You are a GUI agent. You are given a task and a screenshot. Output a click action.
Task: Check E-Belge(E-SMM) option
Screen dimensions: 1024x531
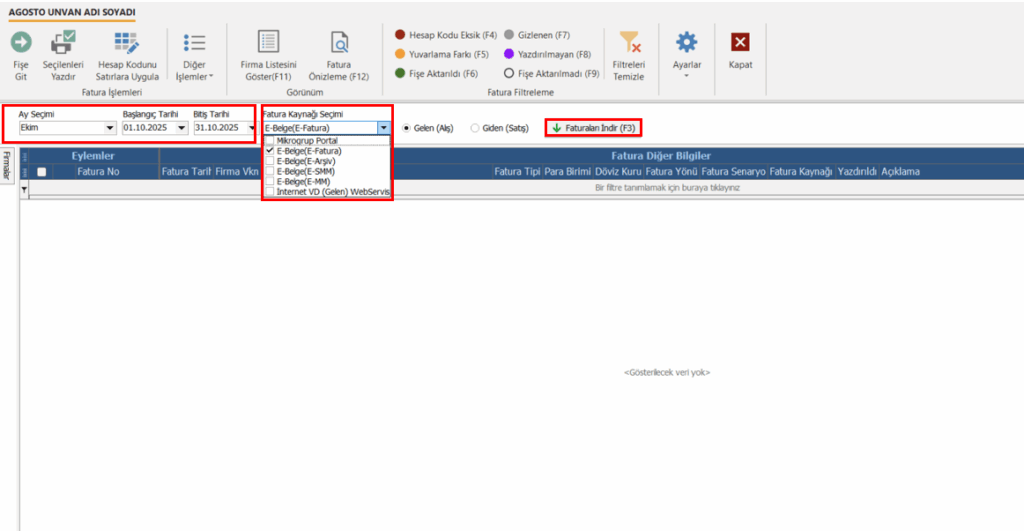[270, 171]
